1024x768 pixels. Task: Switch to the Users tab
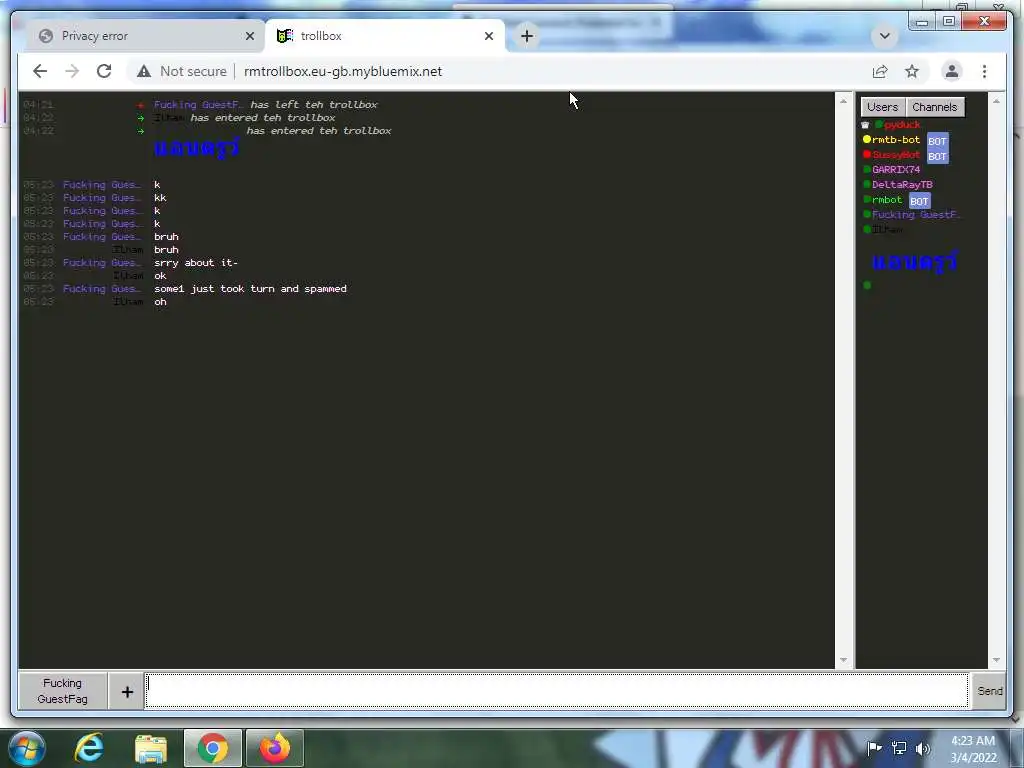[x=883, y=107]
